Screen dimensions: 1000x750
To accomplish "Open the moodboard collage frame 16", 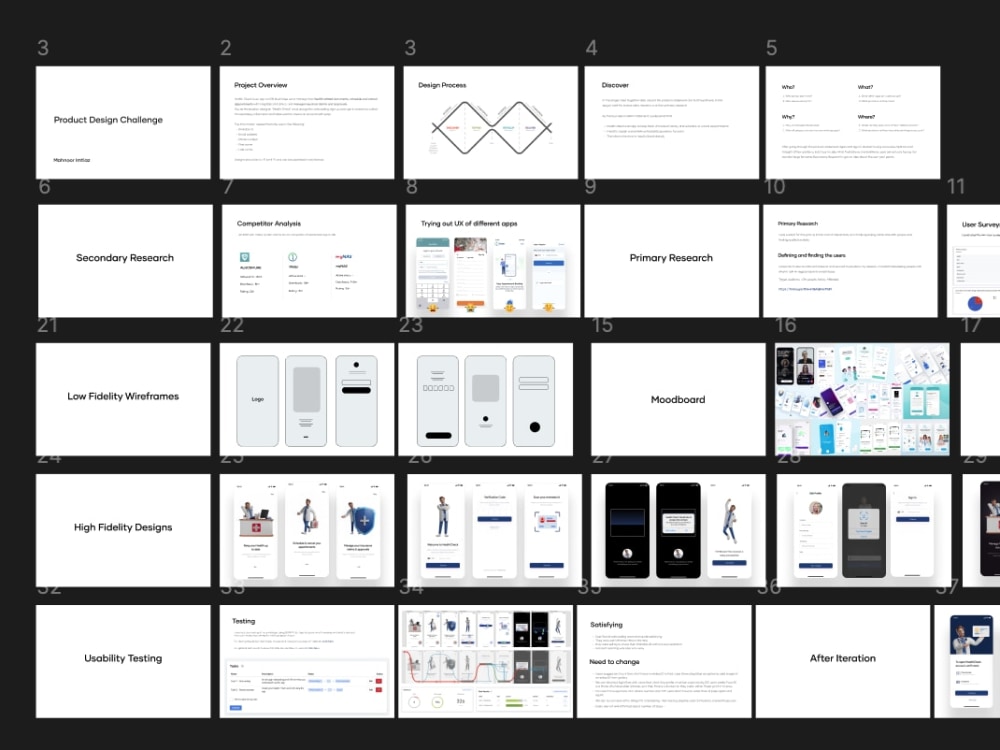I will tap(862, 399).
